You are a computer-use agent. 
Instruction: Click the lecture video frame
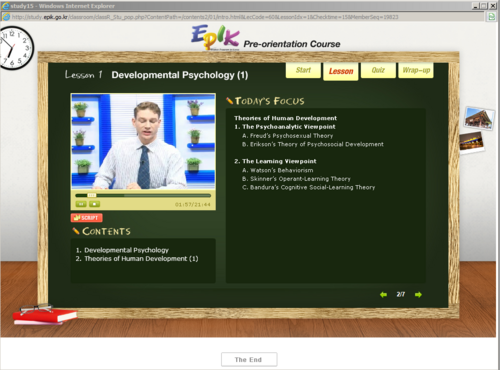coord(143,141)
